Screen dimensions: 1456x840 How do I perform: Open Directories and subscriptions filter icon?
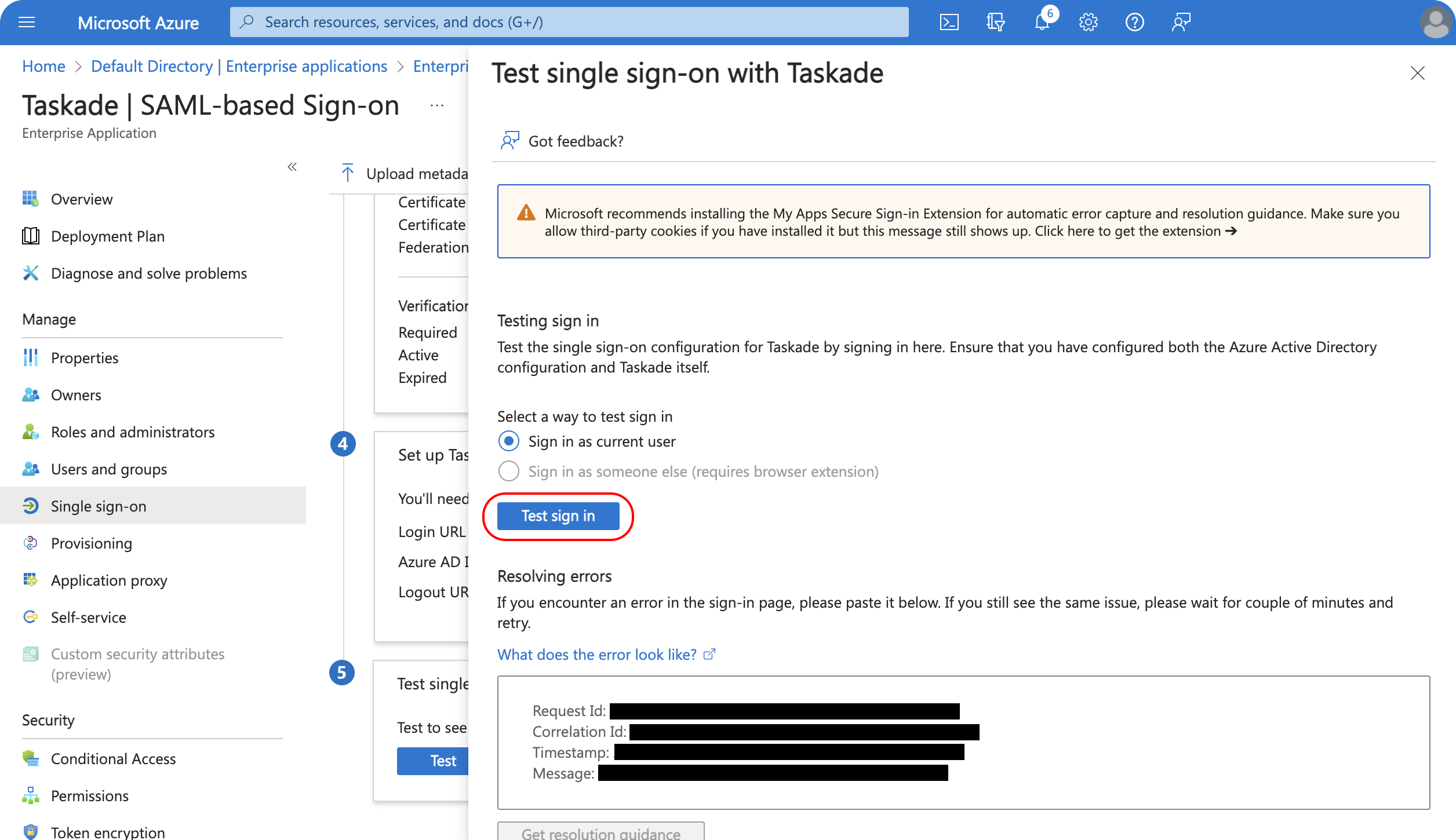tap(995, 23)
